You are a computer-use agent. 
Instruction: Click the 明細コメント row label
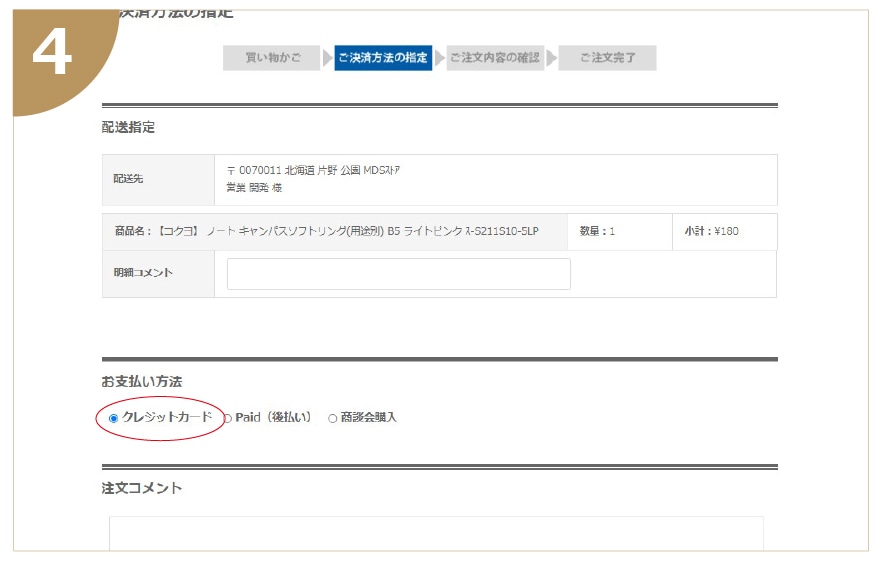(x=143, y=273)
